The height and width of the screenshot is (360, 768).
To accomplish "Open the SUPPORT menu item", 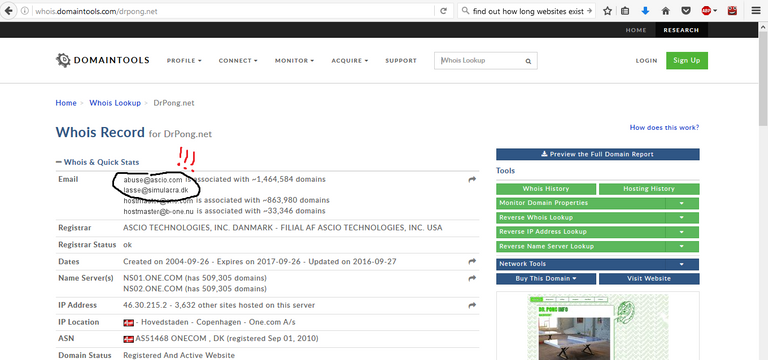I will pos(401,61).
